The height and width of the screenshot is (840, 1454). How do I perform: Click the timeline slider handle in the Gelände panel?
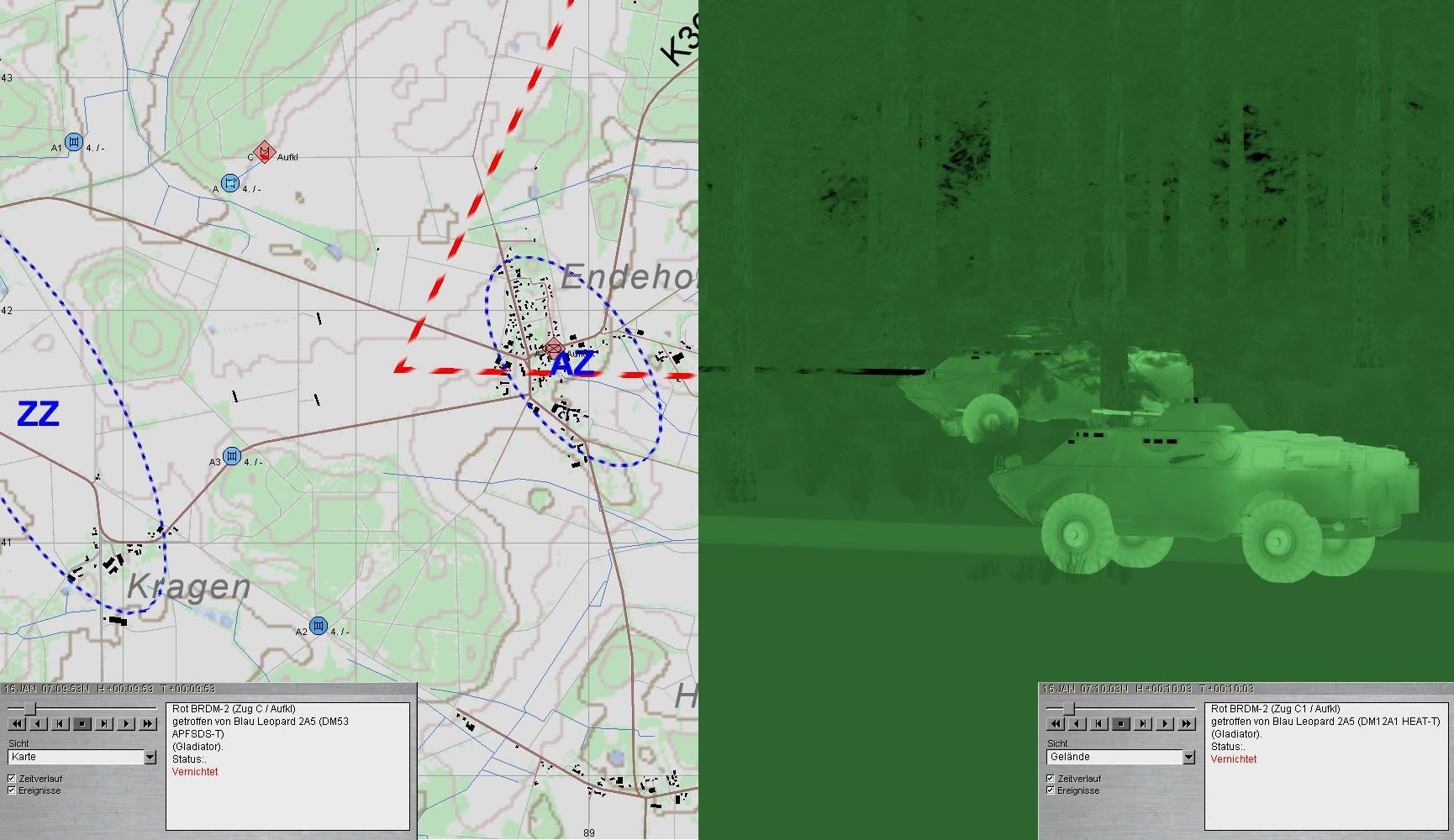(1069, 710)
